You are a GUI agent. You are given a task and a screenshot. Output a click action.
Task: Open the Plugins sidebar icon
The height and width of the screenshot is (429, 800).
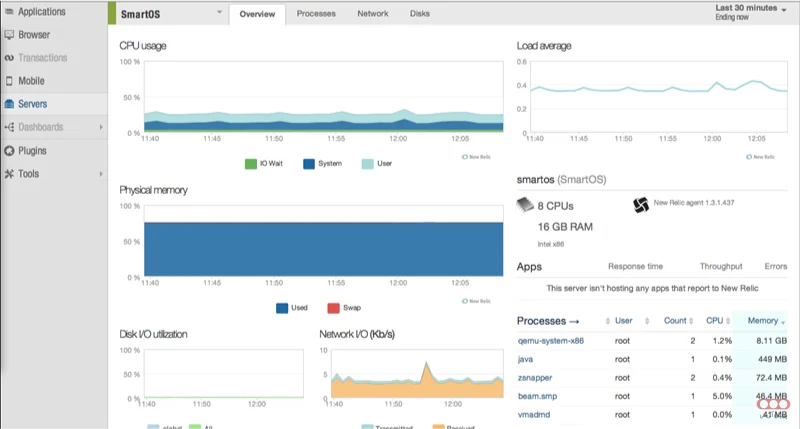click(9, 151)
